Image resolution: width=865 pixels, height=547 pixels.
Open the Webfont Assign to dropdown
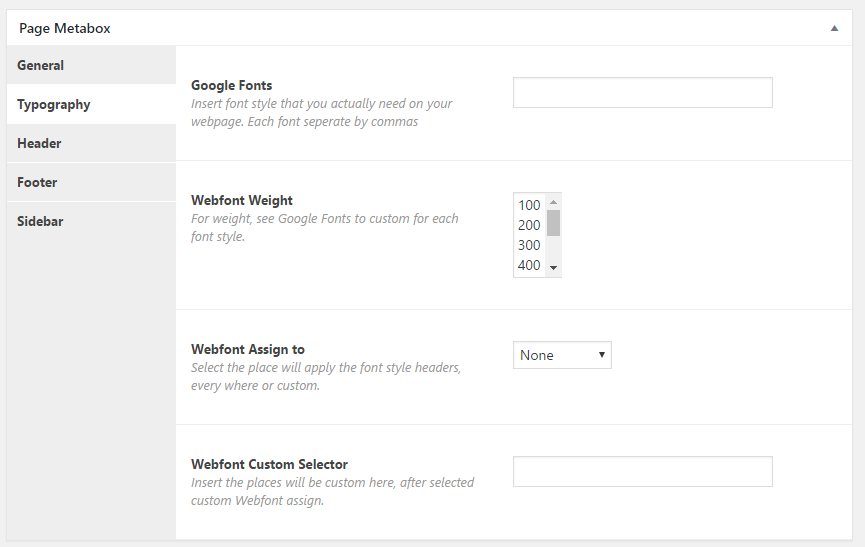562,355
